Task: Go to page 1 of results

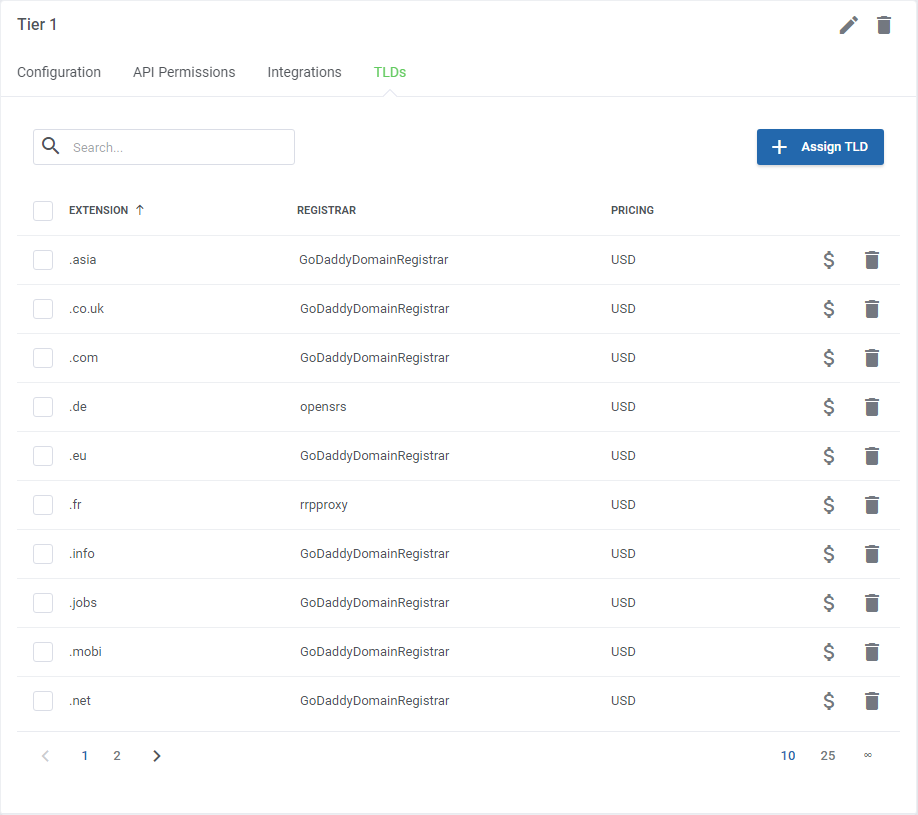Action: click(x=85, y=756)
